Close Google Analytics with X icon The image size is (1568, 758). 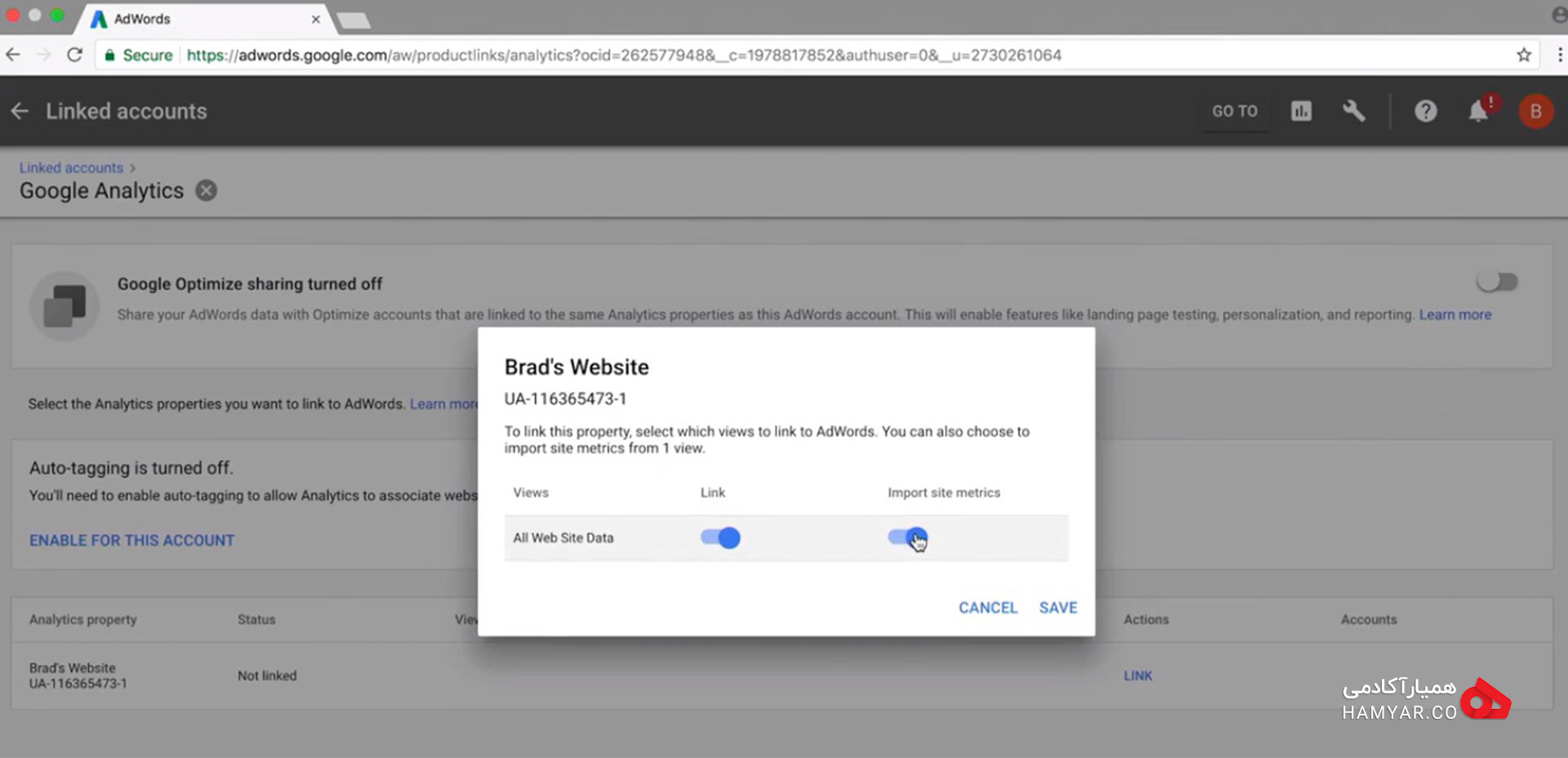[x=207, y=190]
